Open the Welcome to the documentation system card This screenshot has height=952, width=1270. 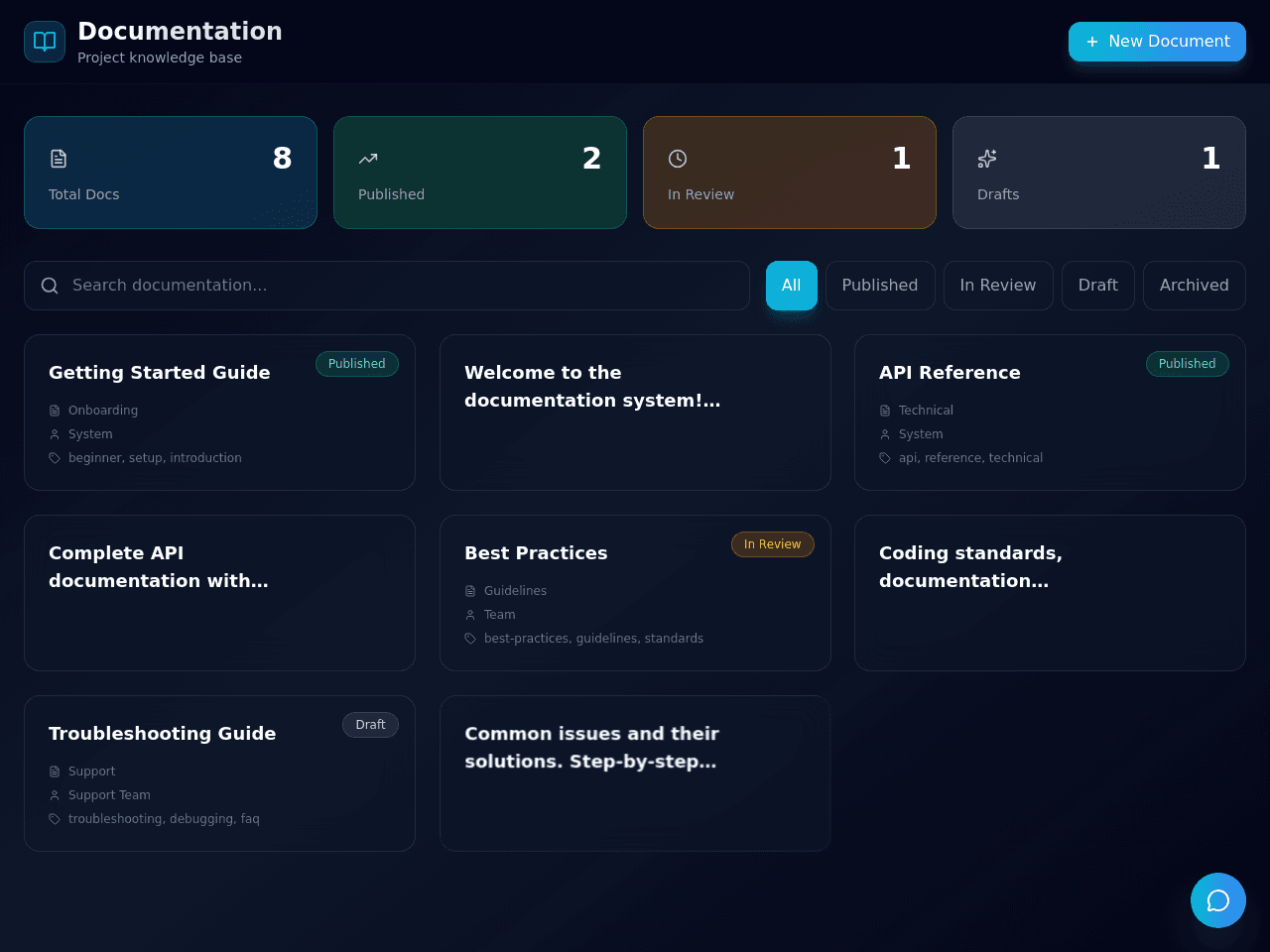click(x=635, y=413)
